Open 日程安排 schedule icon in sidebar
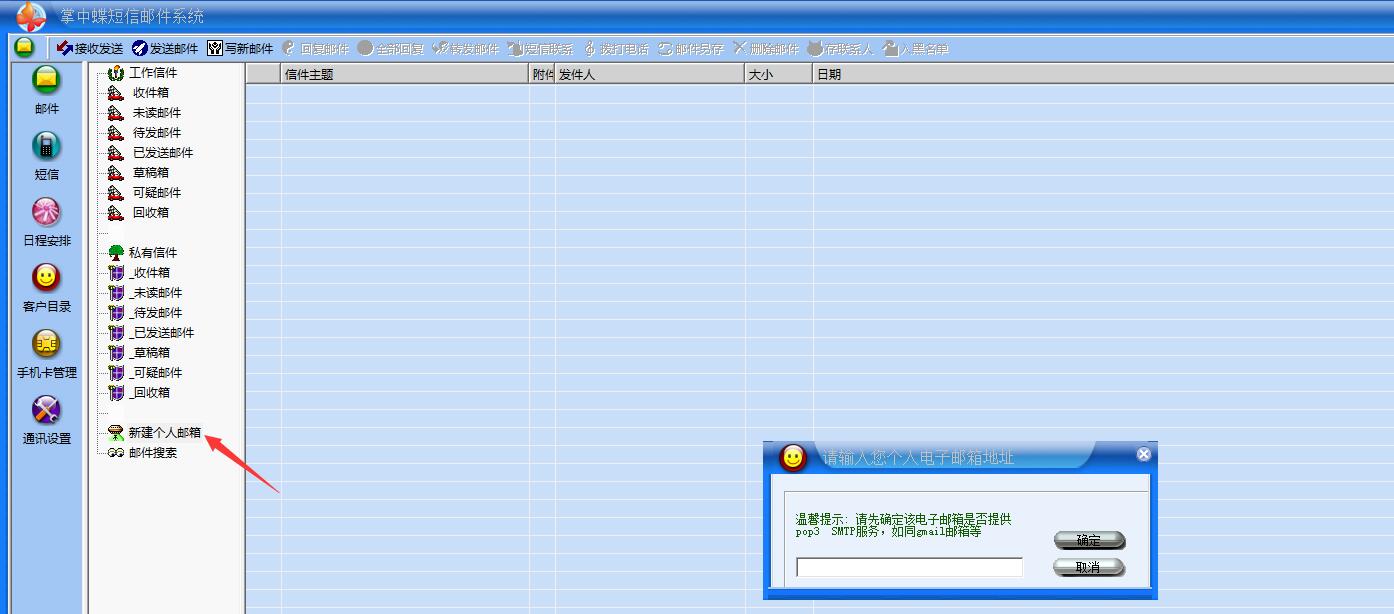Viewport: 1394px width, 614px height. 46,213
